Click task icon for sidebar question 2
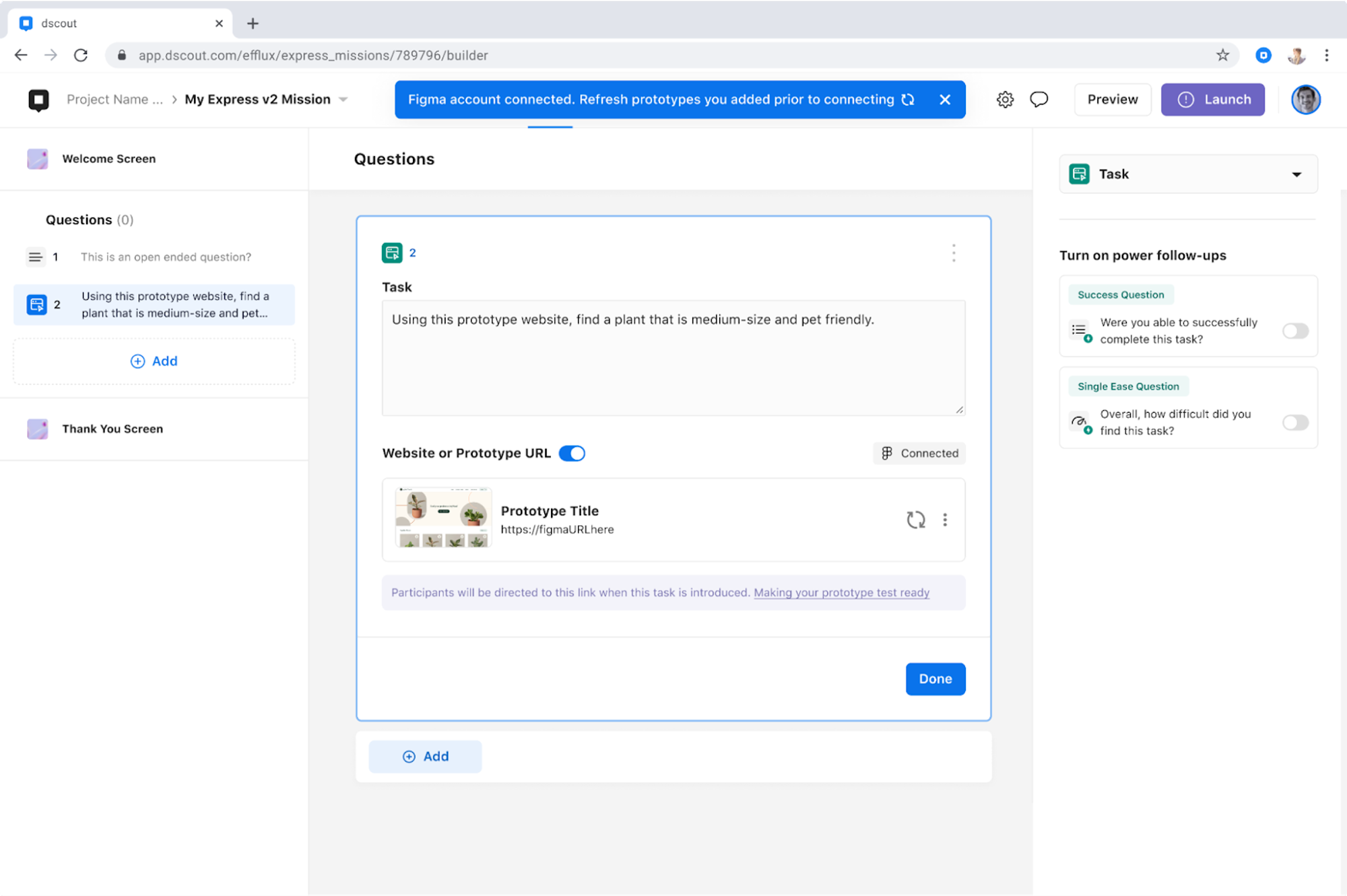1347x896 pixels. [x=37, y=305]
